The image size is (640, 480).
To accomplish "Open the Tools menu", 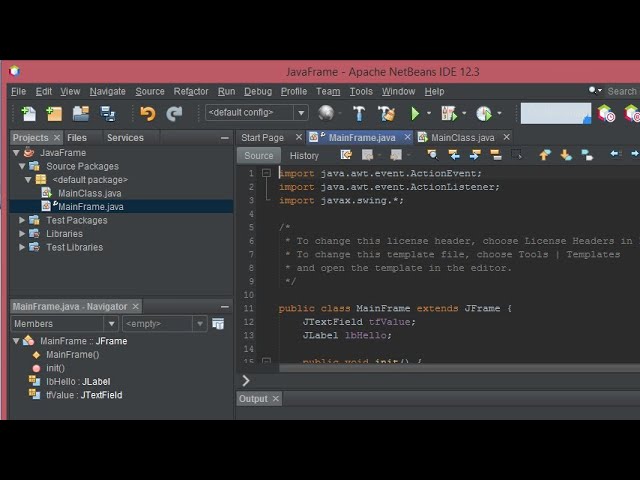I will click(x=361, y=91).
